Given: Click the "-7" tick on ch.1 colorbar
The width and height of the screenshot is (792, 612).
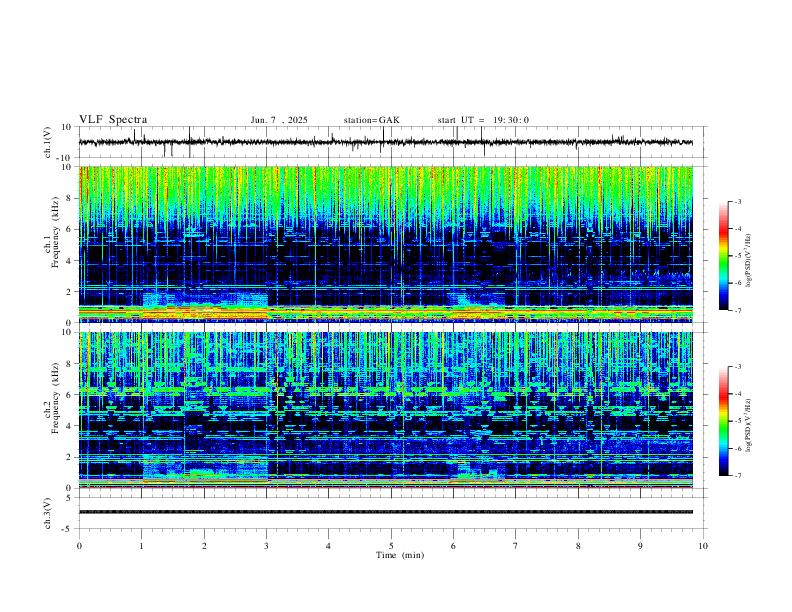Looking at the screenshot, I should pyautogui.click(x=737, y=310).
